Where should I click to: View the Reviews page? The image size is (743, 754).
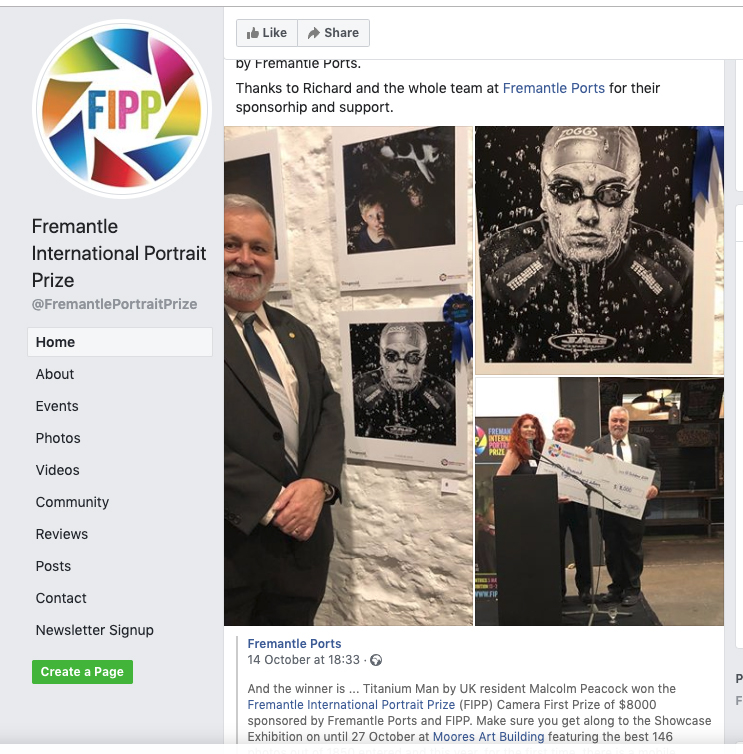[x=62, y=534]
